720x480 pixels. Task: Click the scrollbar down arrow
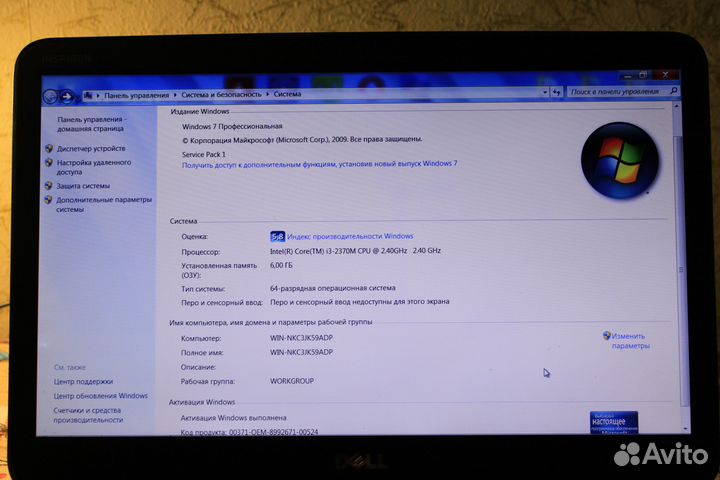pyautogui.click(x=686, y=428)
